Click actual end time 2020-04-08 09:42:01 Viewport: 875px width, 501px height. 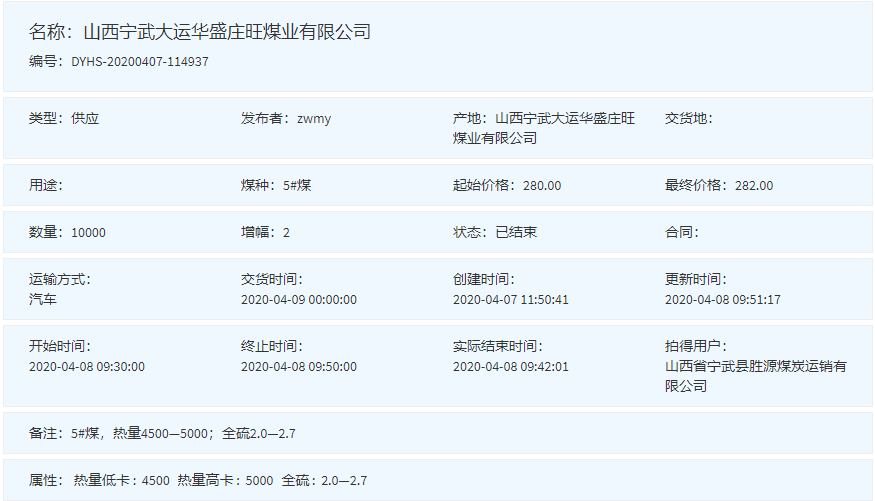tap(511, 367)
